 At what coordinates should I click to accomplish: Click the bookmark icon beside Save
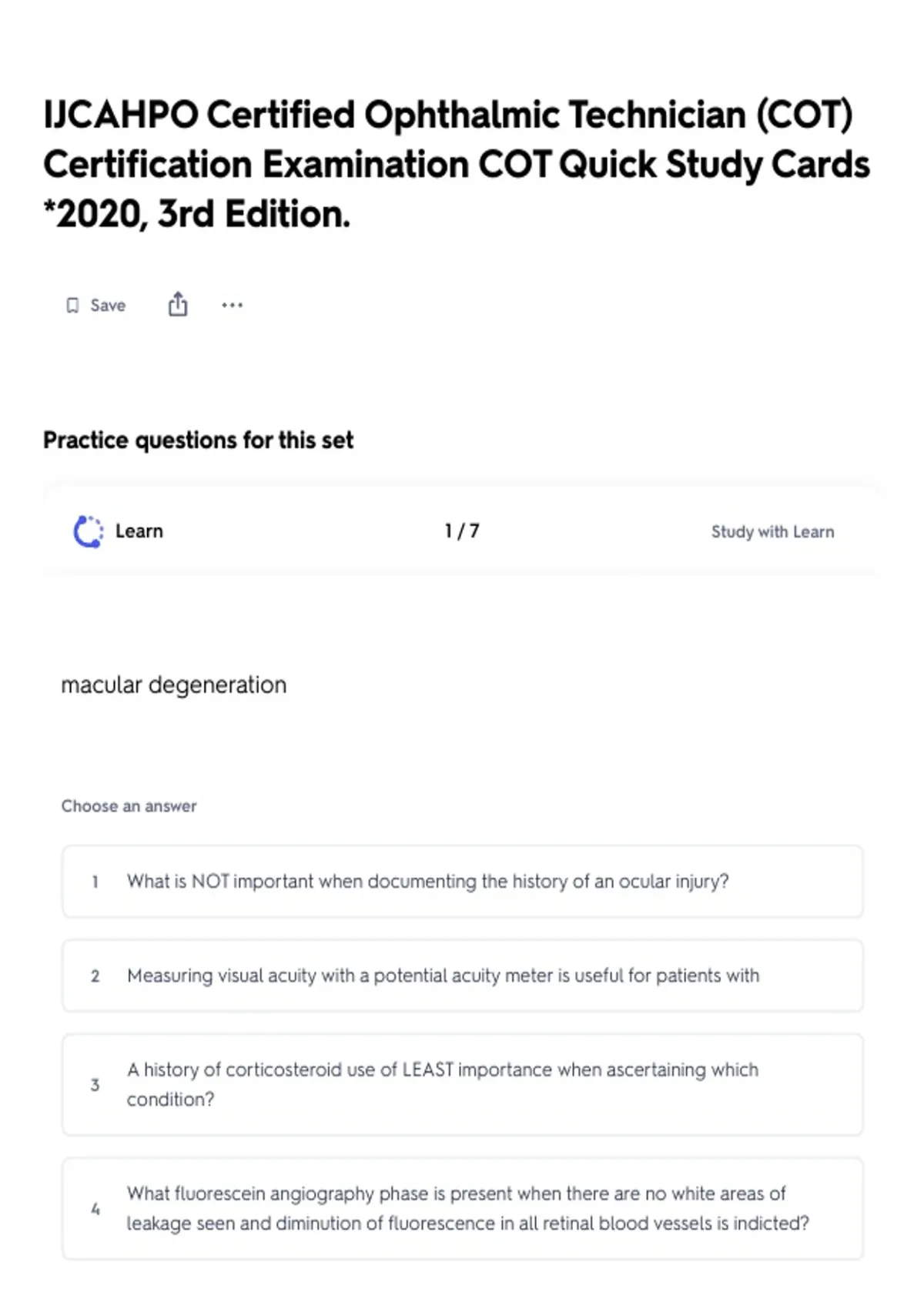coord(72,306)
